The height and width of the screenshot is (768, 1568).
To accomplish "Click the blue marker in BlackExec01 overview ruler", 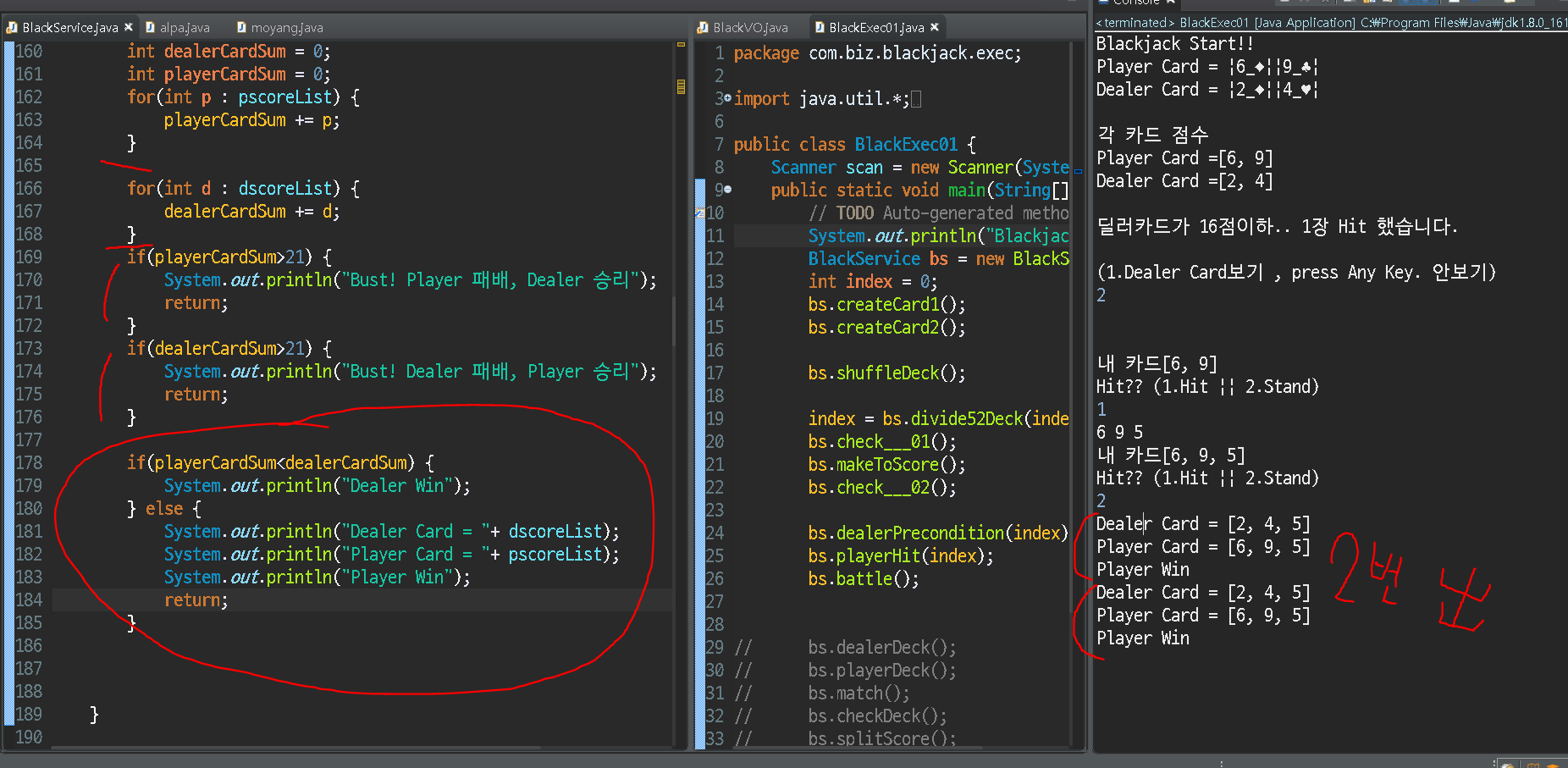I will click(1078, 171).
